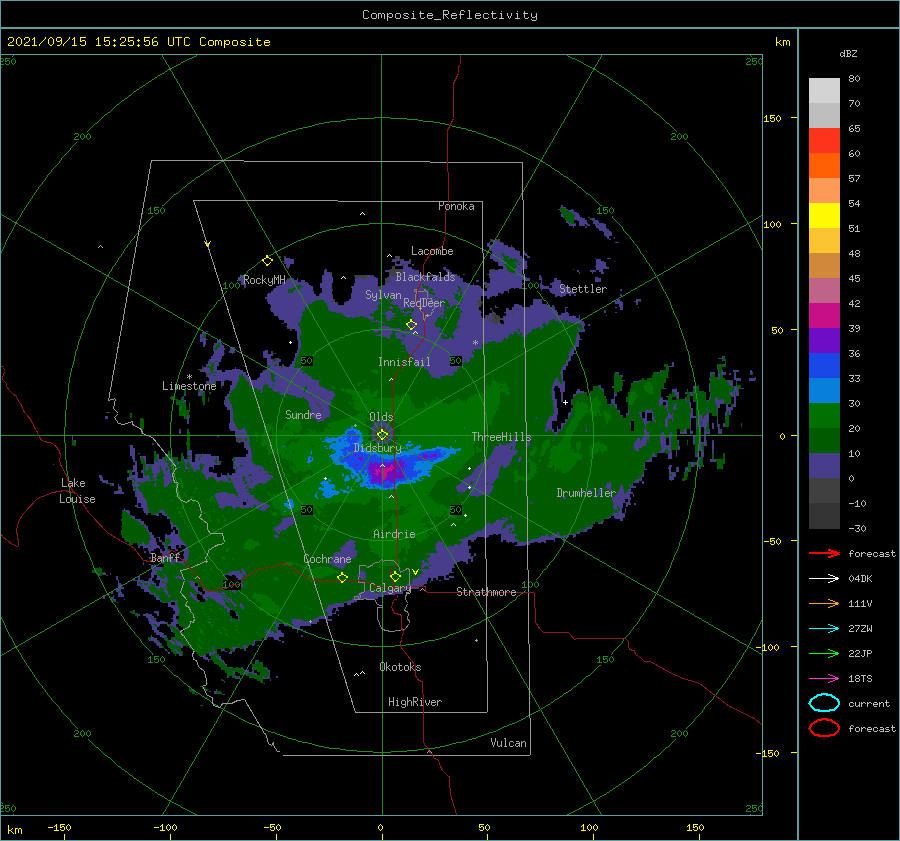This screenshot has width=900, height=841.
Task: Click the Stettler city label
Action: [583, 289]
